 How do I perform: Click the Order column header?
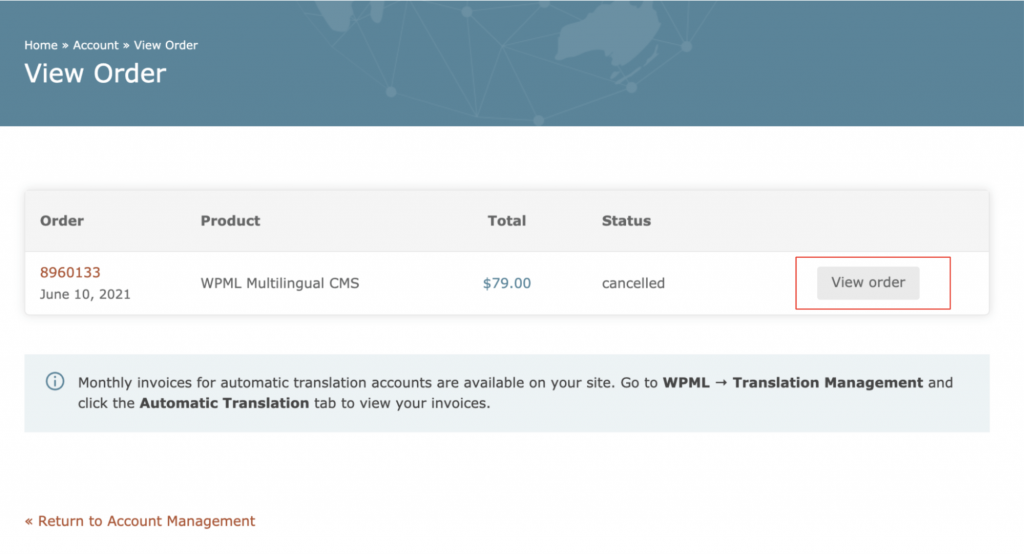61,221
